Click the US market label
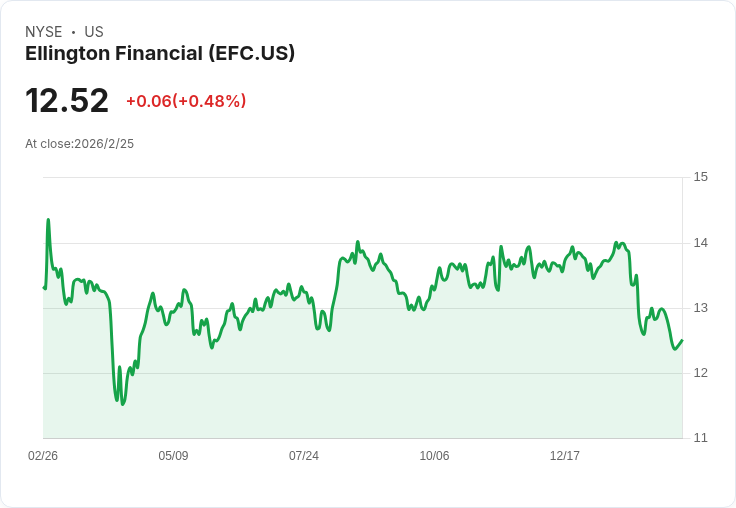Viewport: 736px width, 508px height. click(94, 32)
